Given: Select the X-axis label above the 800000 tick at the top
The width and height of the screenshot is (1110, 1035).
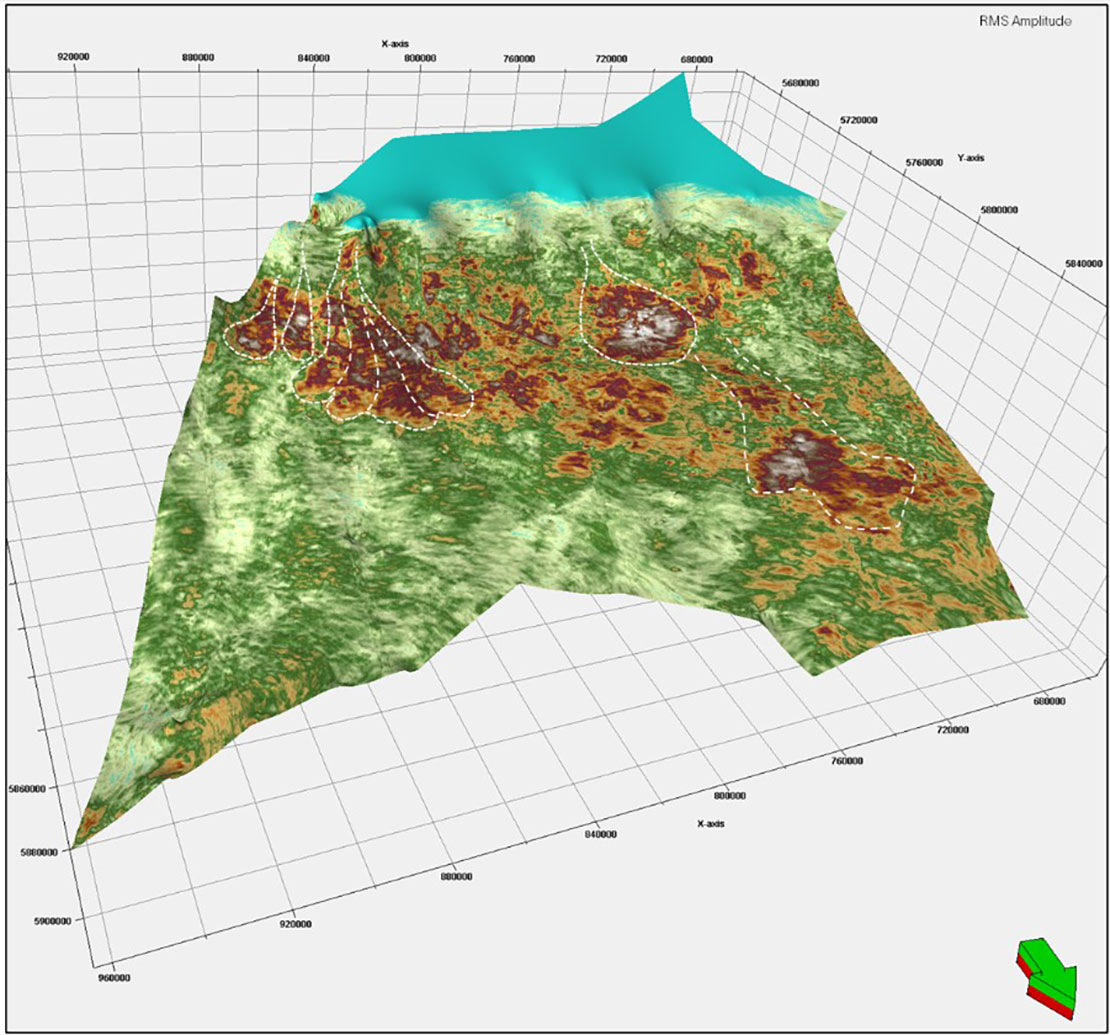Looking at the screenshot, I should (x=395, y=44).
